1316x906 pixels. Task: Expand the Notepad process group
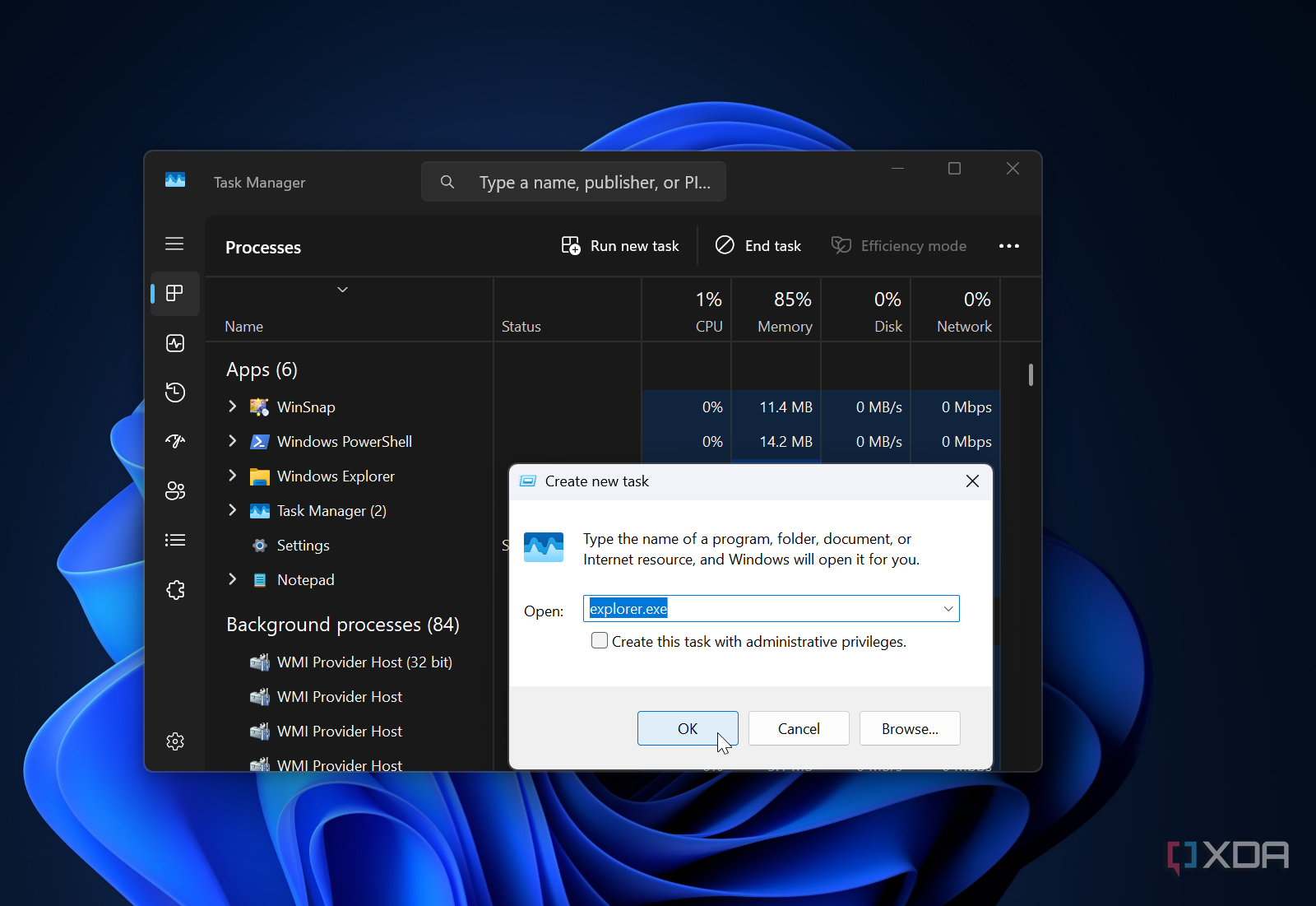233,579
